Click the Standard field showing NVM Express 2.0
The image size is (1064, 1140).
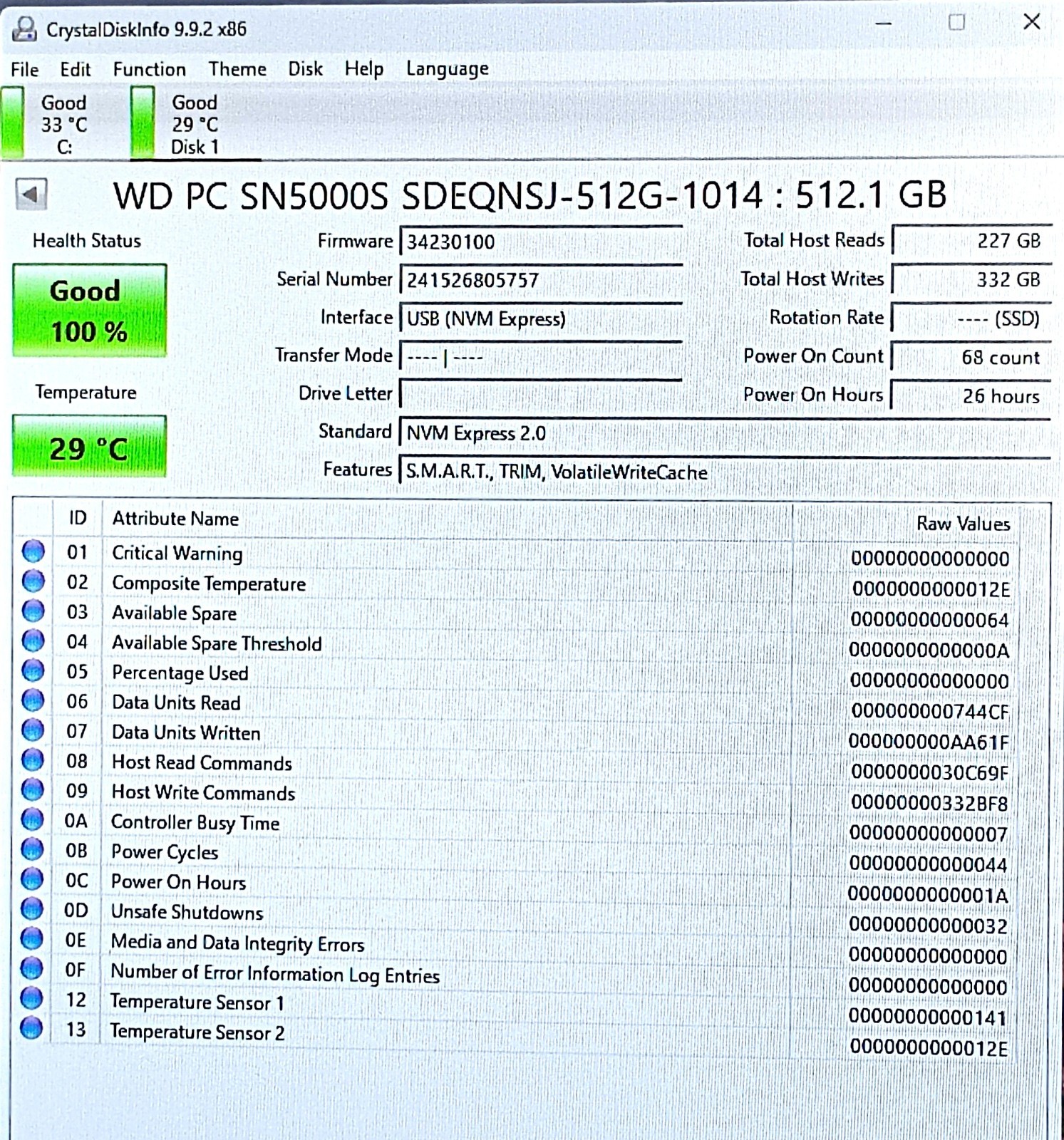(x=725, y=432)
